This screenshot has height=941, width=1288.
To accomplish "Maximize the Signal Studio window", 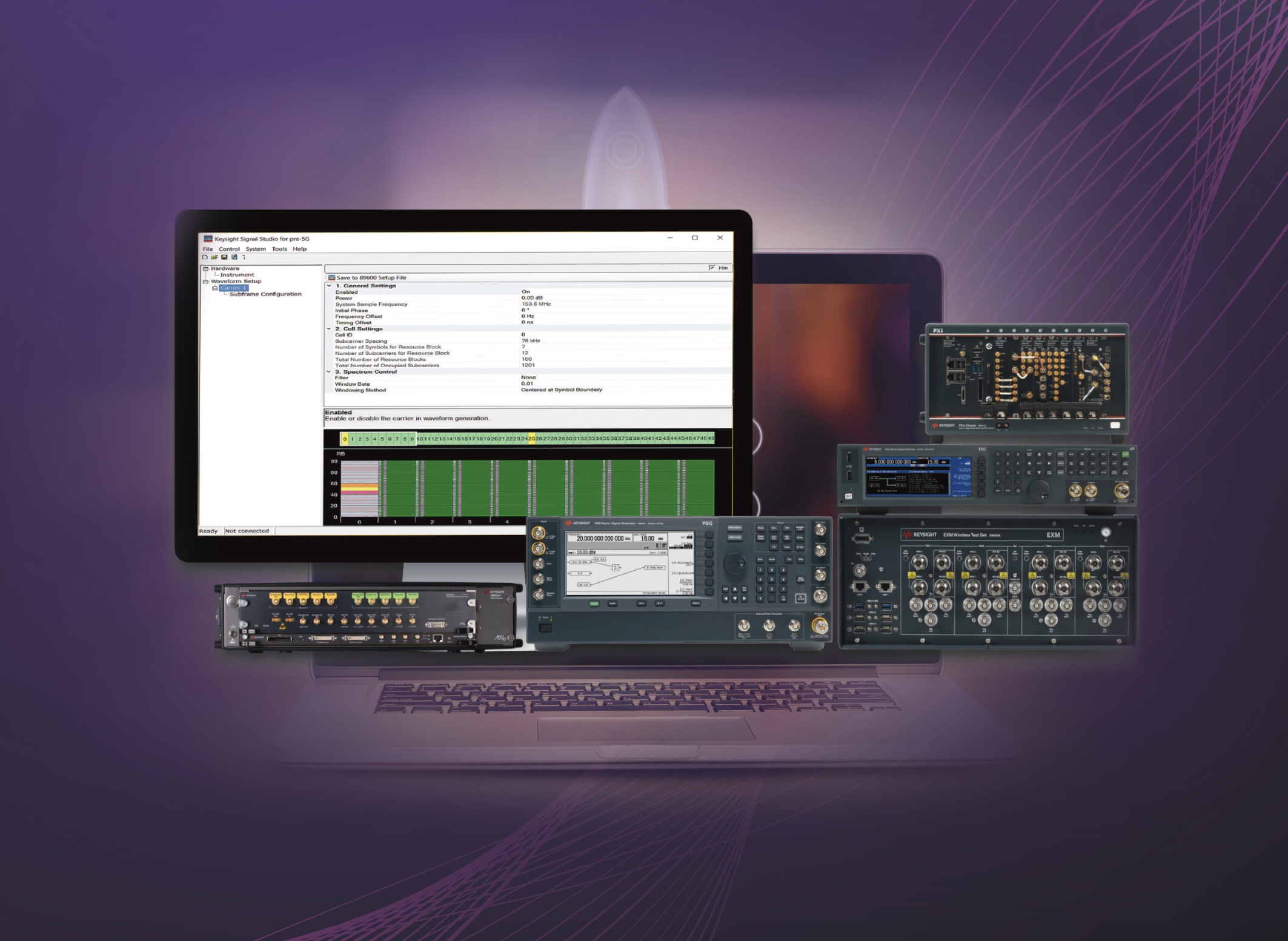I will 695,238.
